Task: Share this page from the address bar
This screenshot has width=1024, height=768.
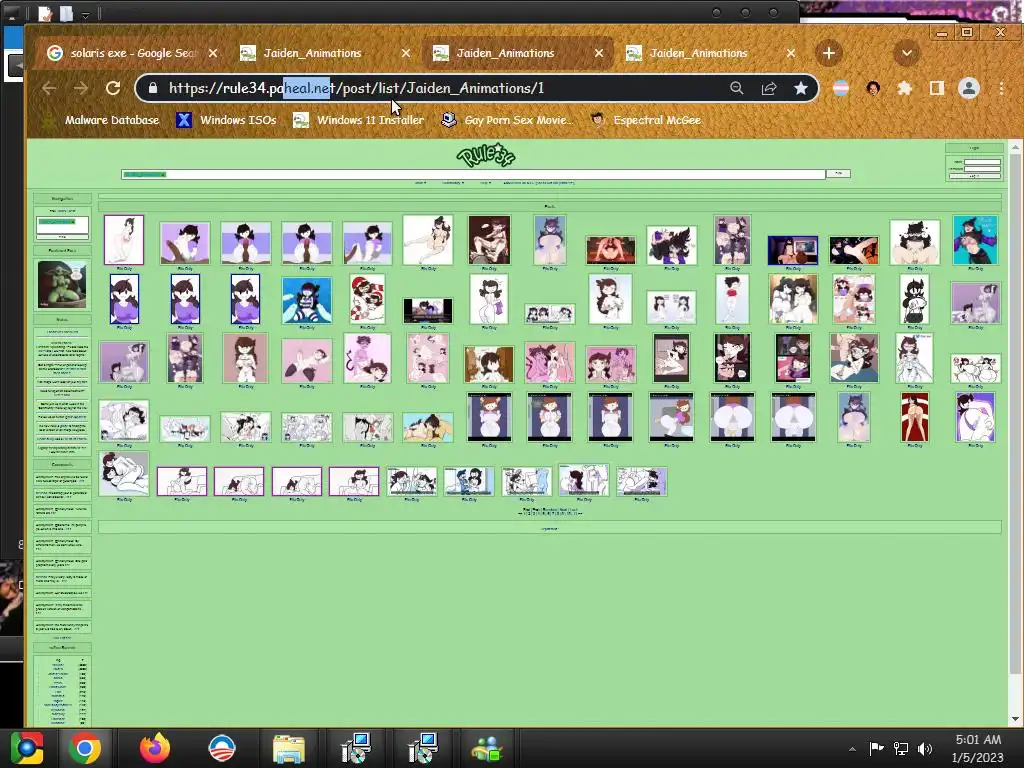Action: pyautogui.click(x=769, y=88)
